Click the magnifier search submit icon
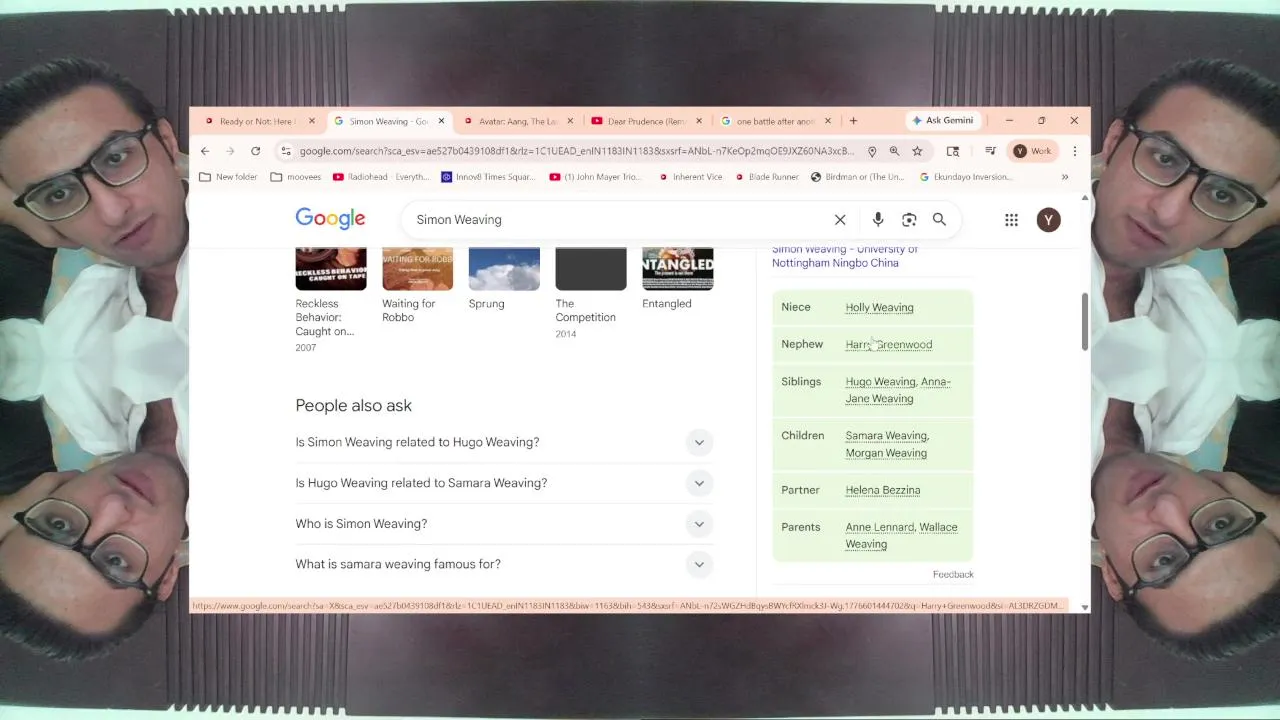The image size is (1280, 720). (939, 220)
